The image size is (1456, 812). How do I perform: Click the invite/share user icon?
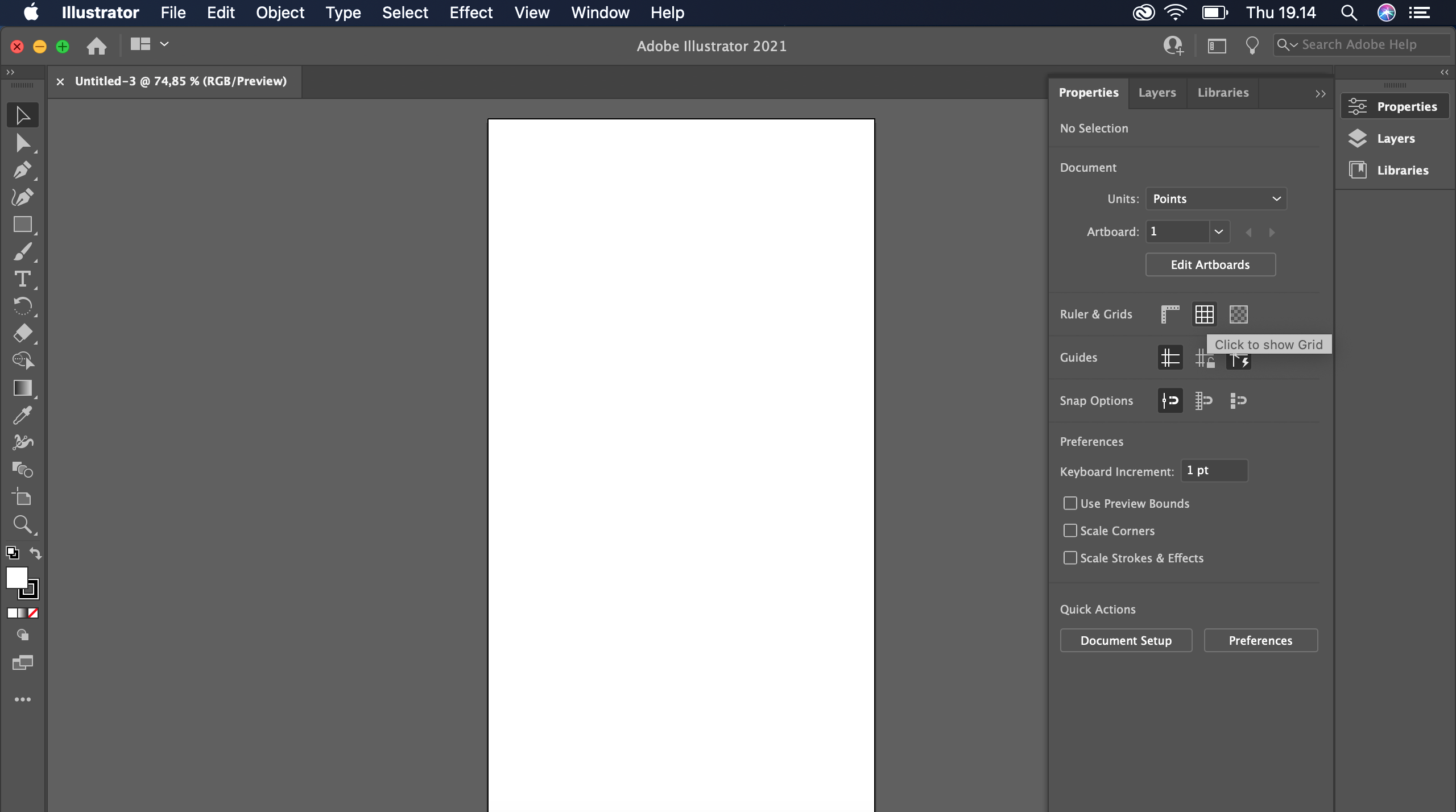tap(1173, 45)
